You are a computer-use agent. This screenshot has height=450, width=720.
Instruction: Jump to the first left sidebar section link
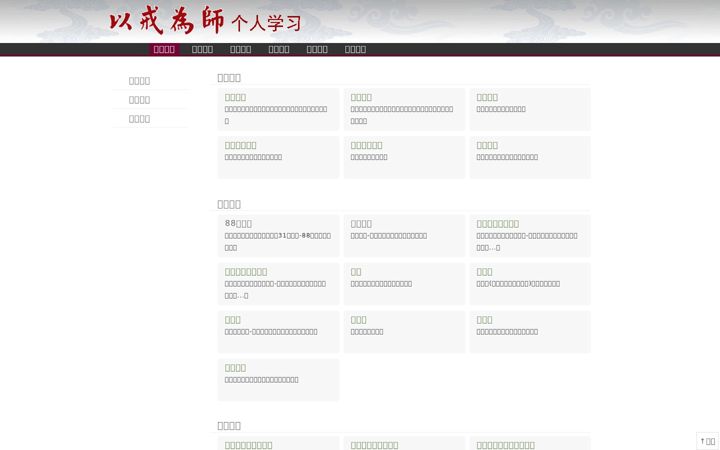pyautogui.click(x=140, y=81)
